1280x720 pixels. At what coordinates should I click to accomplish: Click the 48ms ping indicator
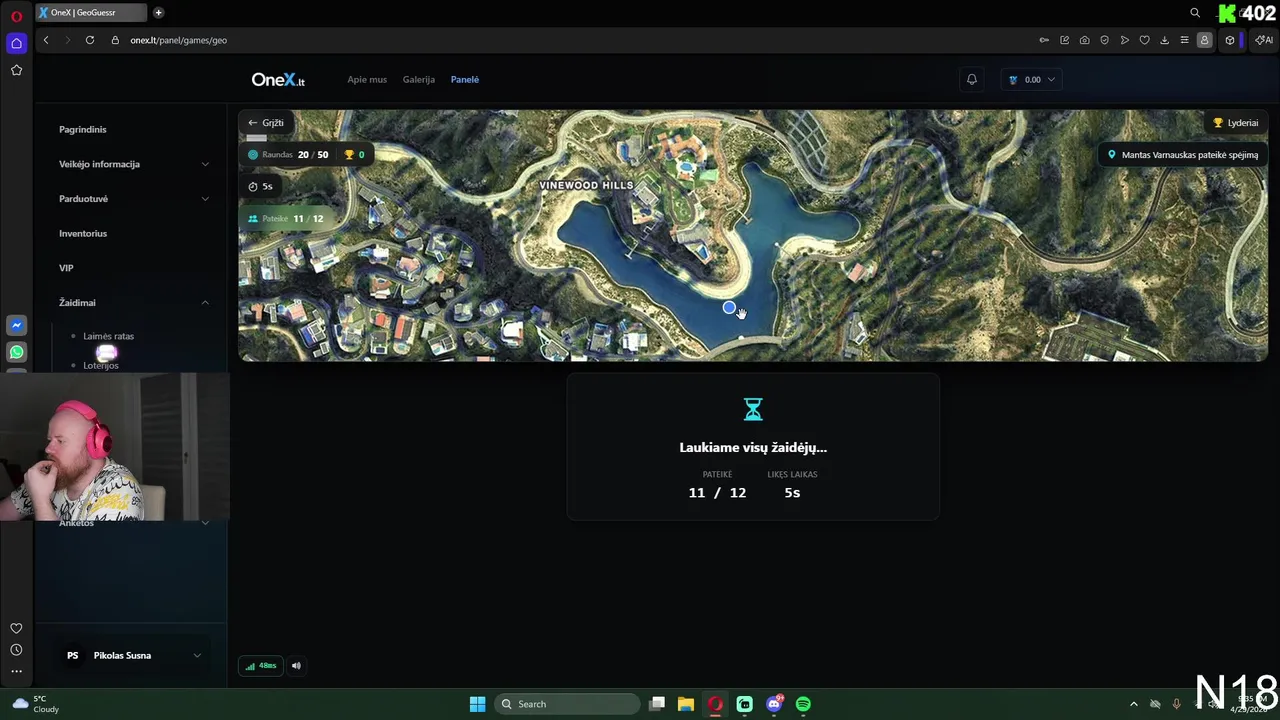click(261, 665)
